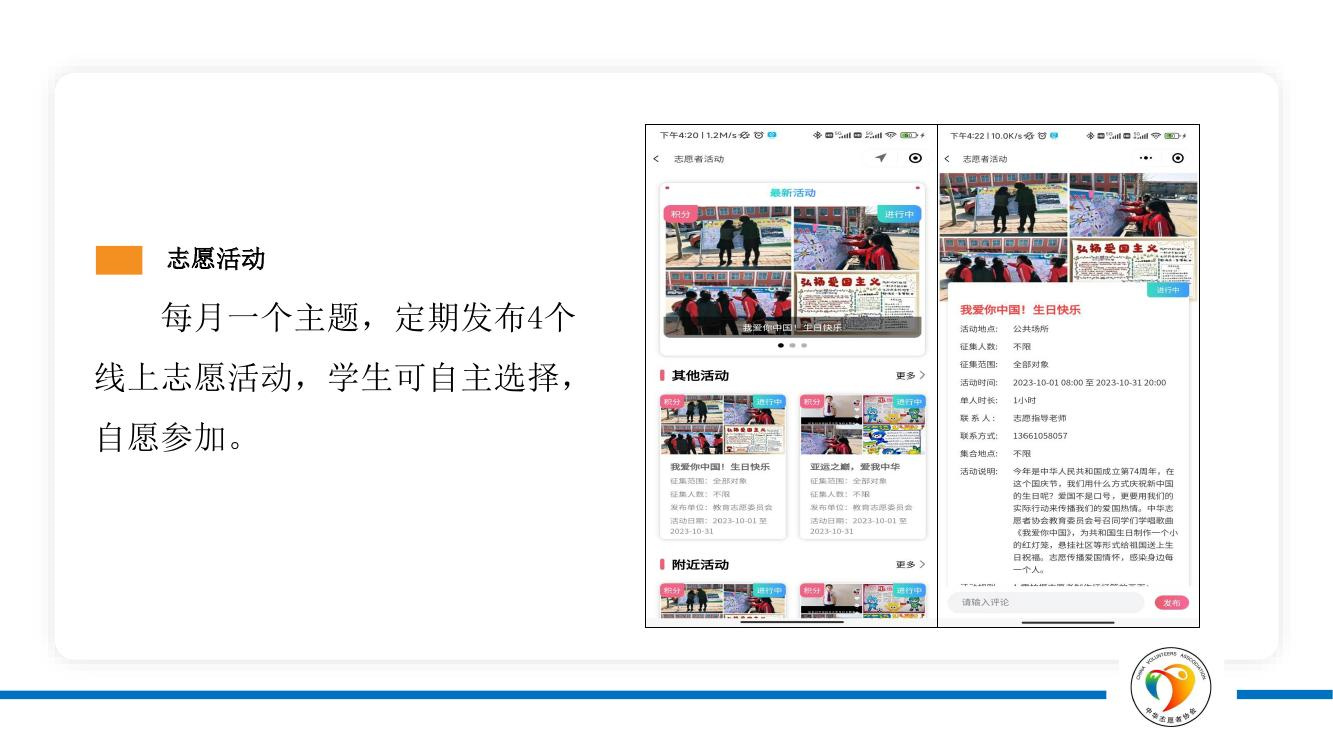Click the China Volunteers Association logo
The image size is (1333, 750).
[x=1171, y=687]
